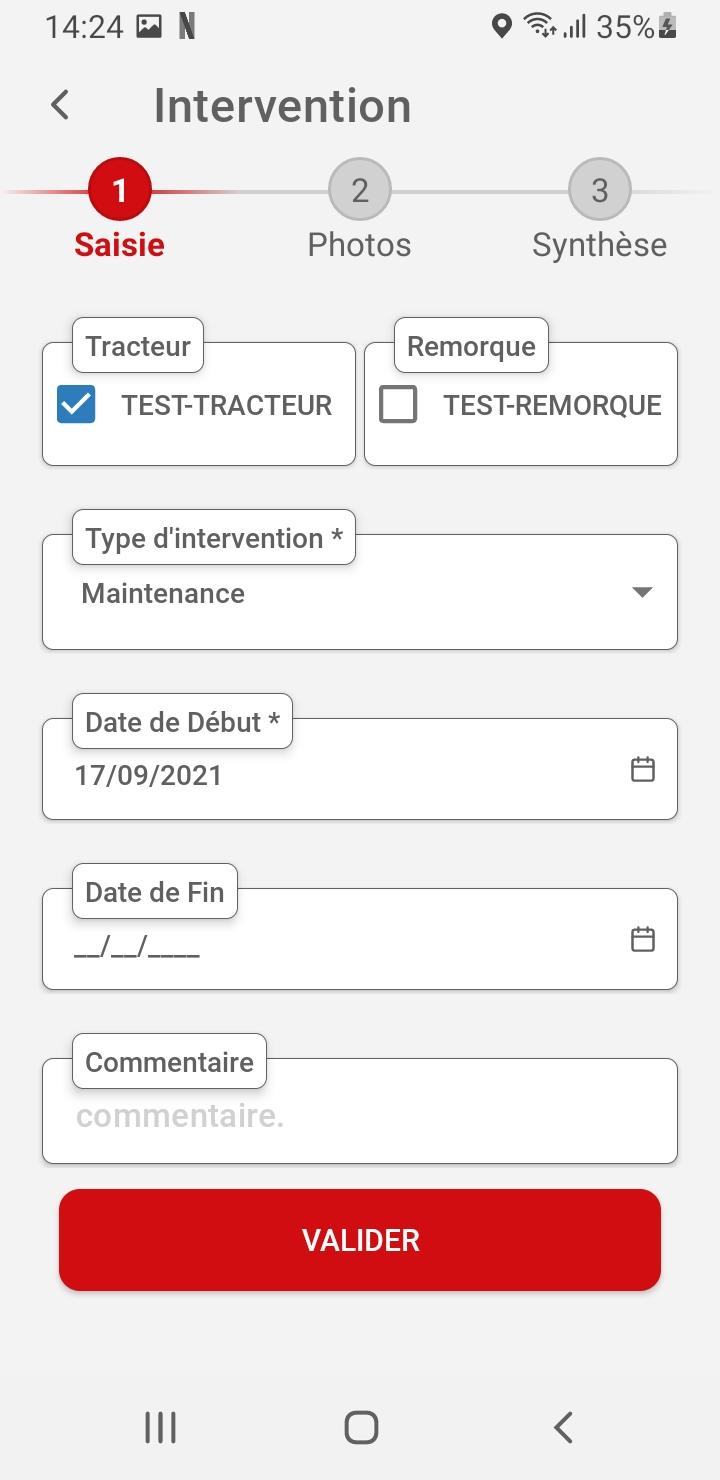
Task: Open calendar icon for Date de Fin
Action: [x=643, y=939]
